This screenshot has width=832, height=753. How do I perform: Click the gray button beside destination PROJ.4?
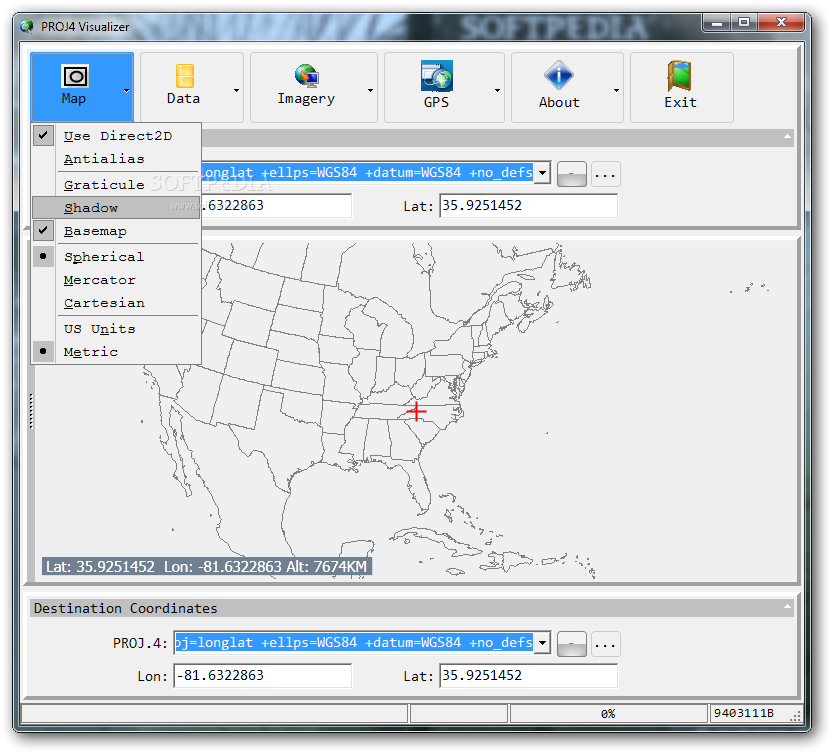[571, 644]
